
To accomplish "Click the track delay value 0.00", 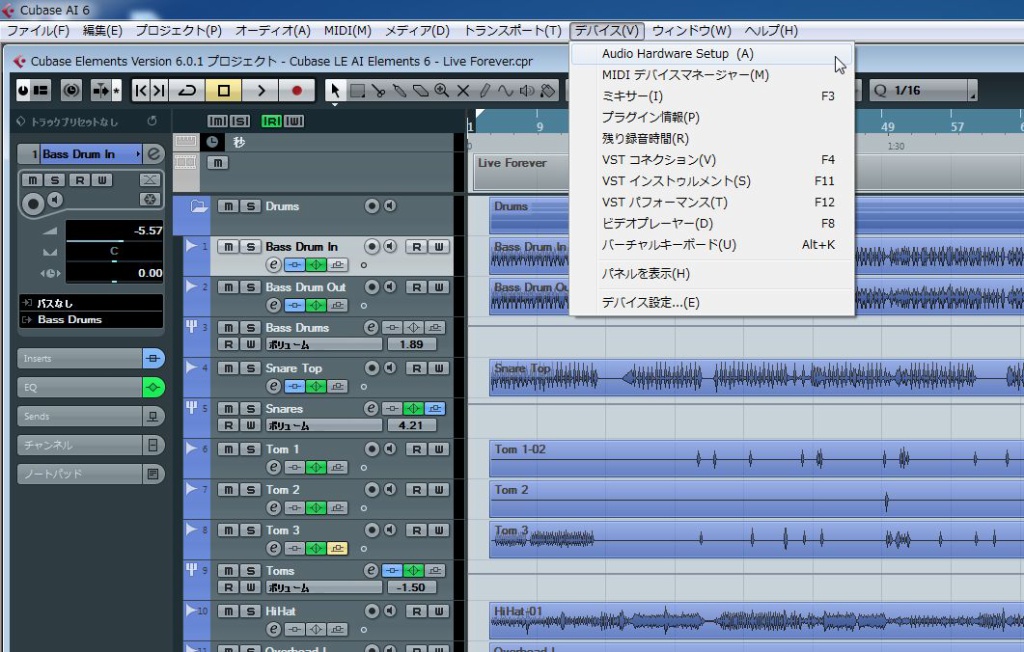I will pyautogui.click(x=114, y=273).
